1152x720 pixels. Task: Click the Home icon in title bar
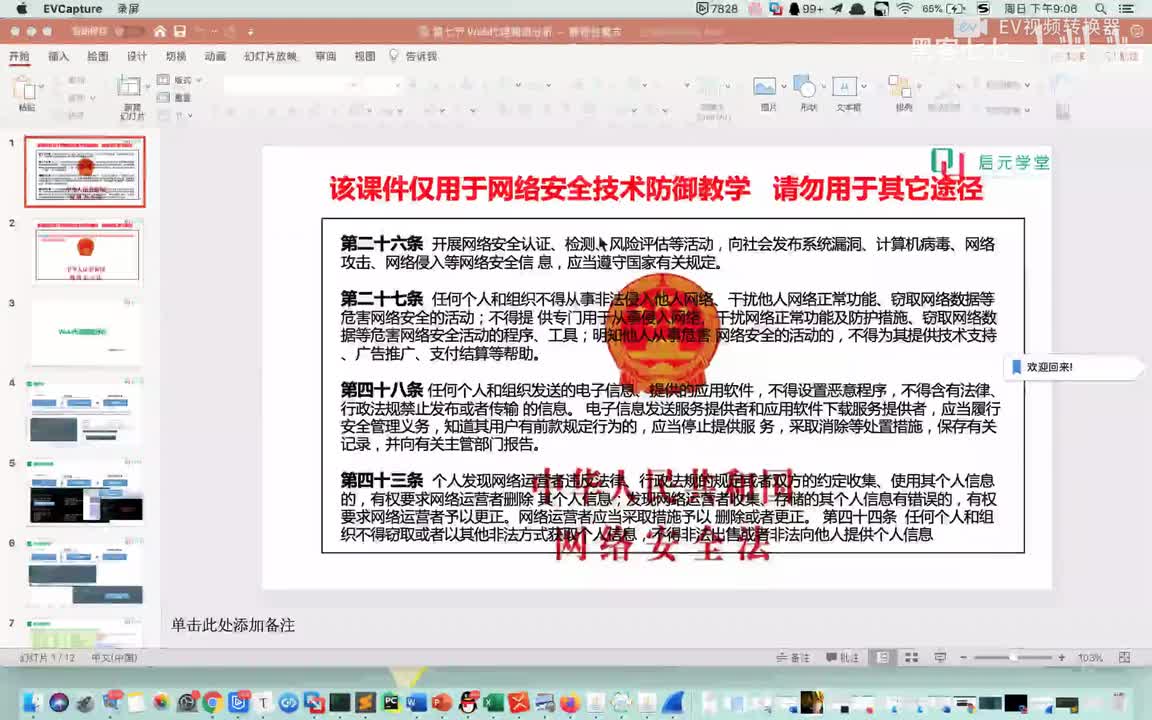159,32
